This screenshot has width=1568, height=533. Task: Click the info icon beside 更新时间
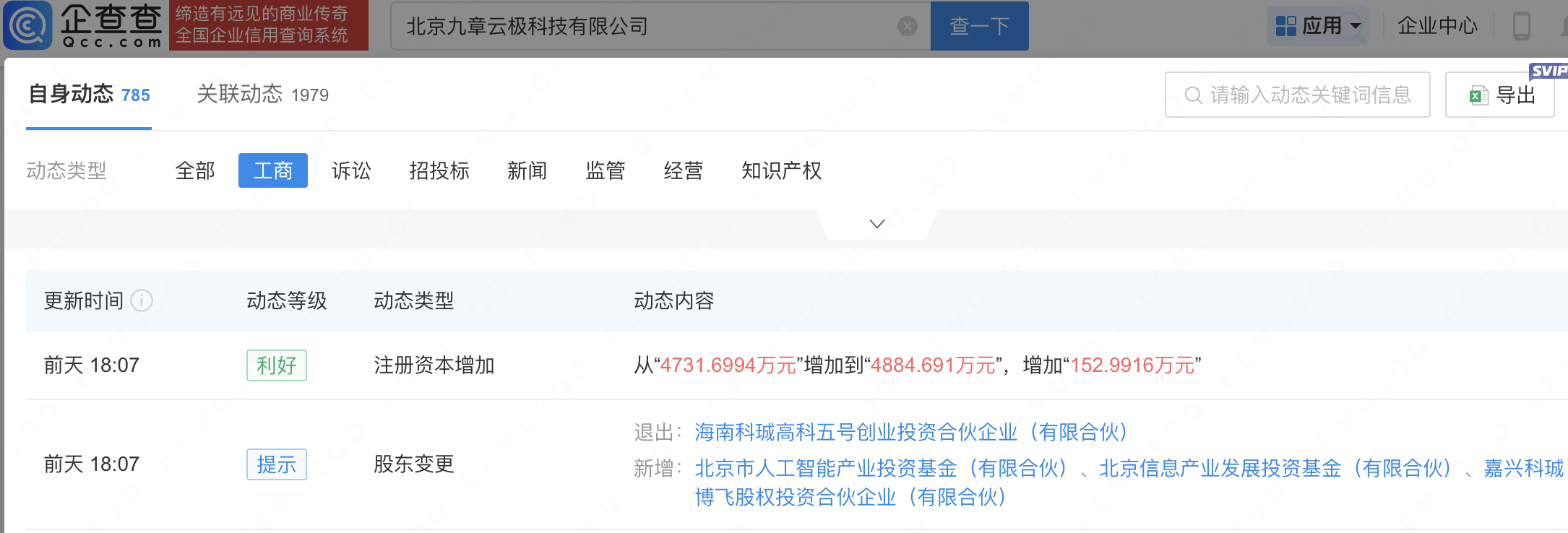pos(142,300)
